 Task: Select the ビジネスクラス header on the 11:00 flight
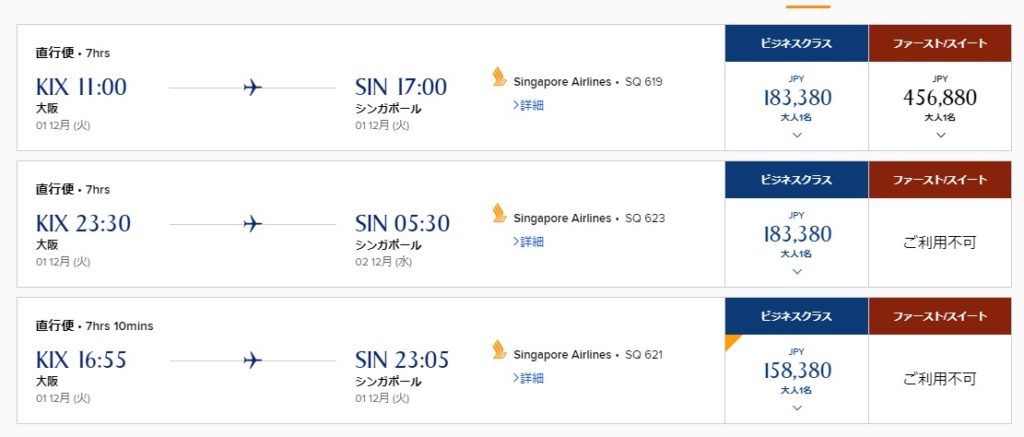tap(797, 44)
